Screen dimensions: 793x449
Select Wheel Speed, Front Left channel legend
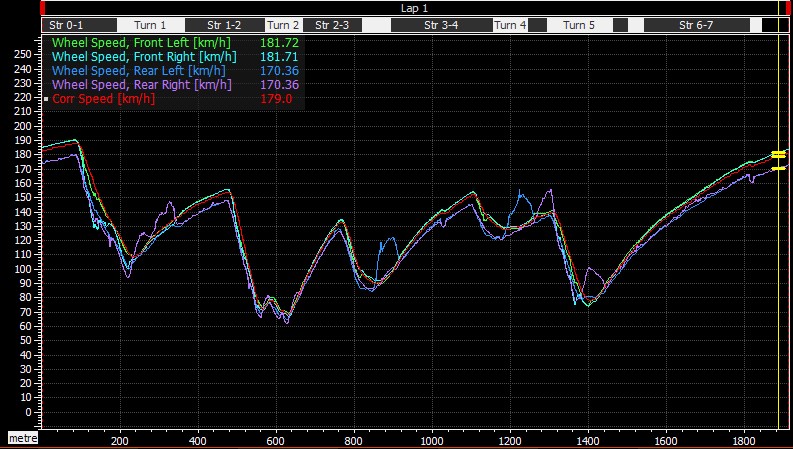[x=141, y=43]
